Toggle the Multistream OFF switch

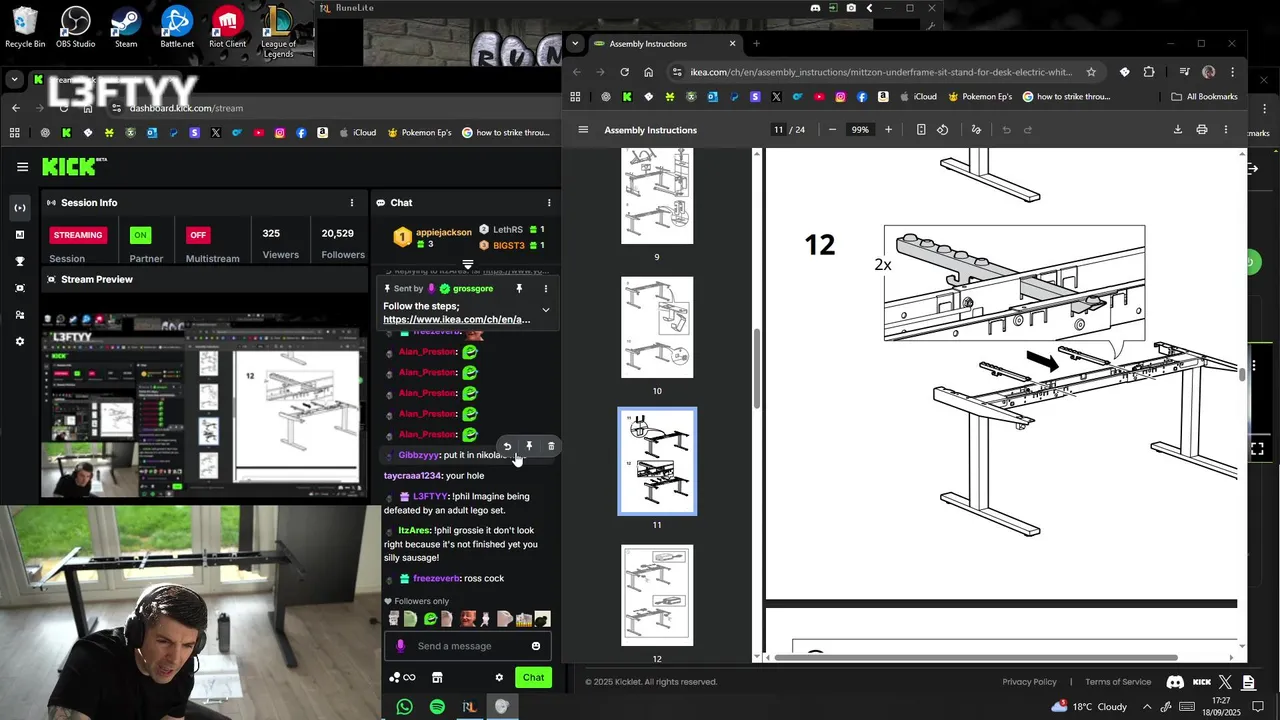click(198, 235)
